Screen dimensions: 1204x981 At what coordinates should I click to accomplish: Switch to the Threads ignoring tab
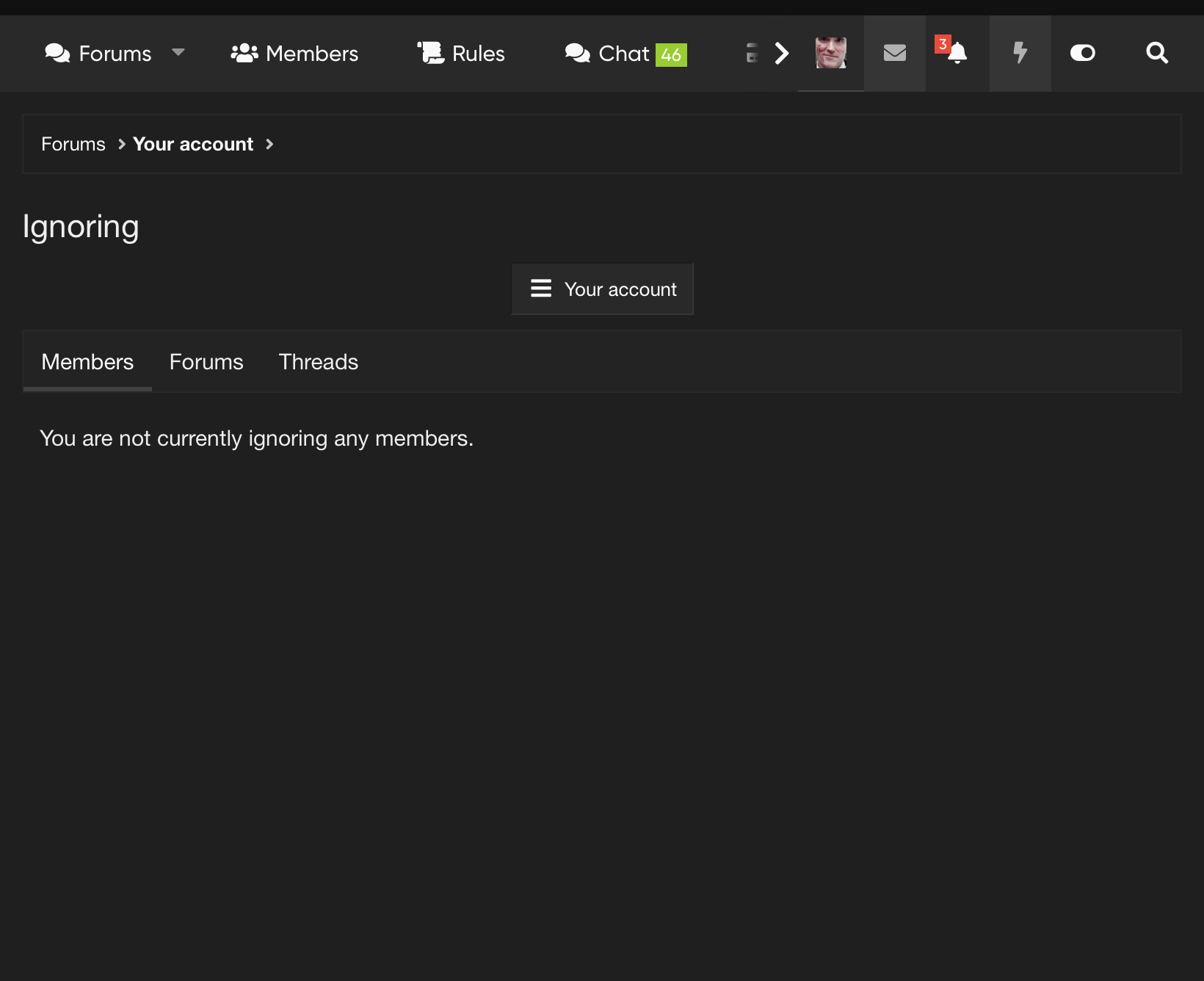[x=319, y=362]
